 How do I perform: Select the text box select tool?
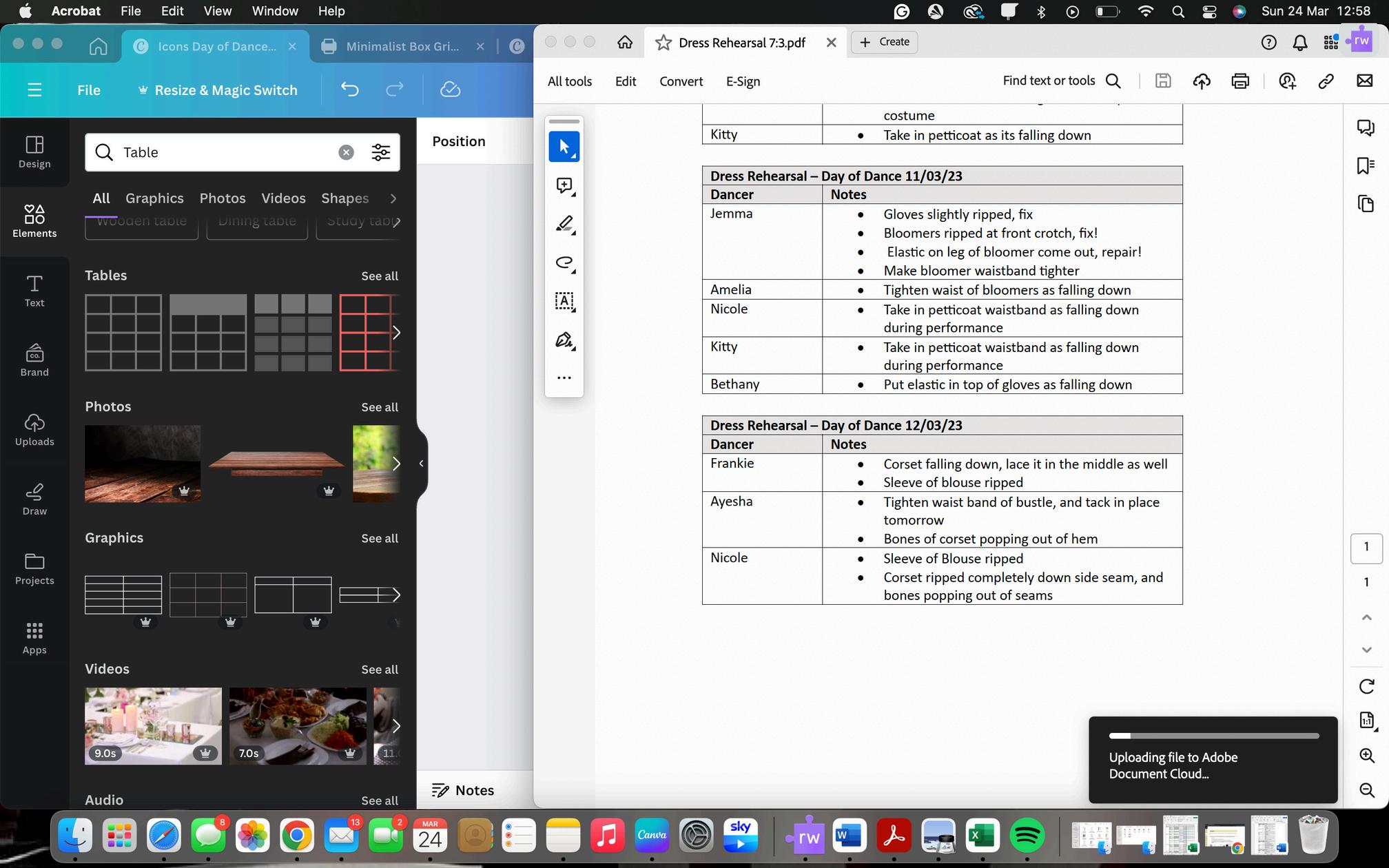click(564, 301)
